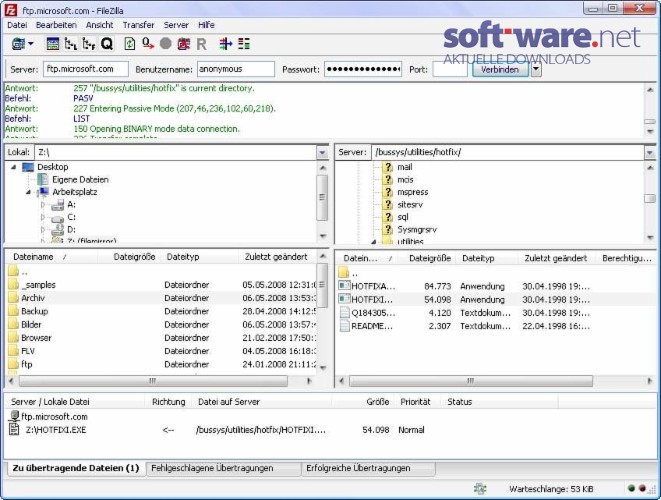The width and height of the screenshot is (661, 500).
Task: Click the gray cancel operation icon
Action: point(166,44)
